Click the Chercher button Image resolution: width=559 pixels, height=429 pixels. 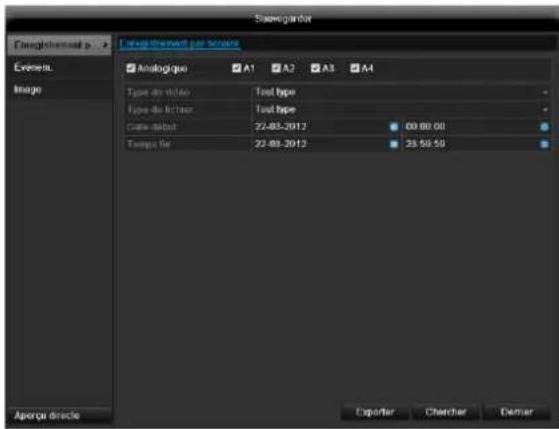click(x=446, y=412)
